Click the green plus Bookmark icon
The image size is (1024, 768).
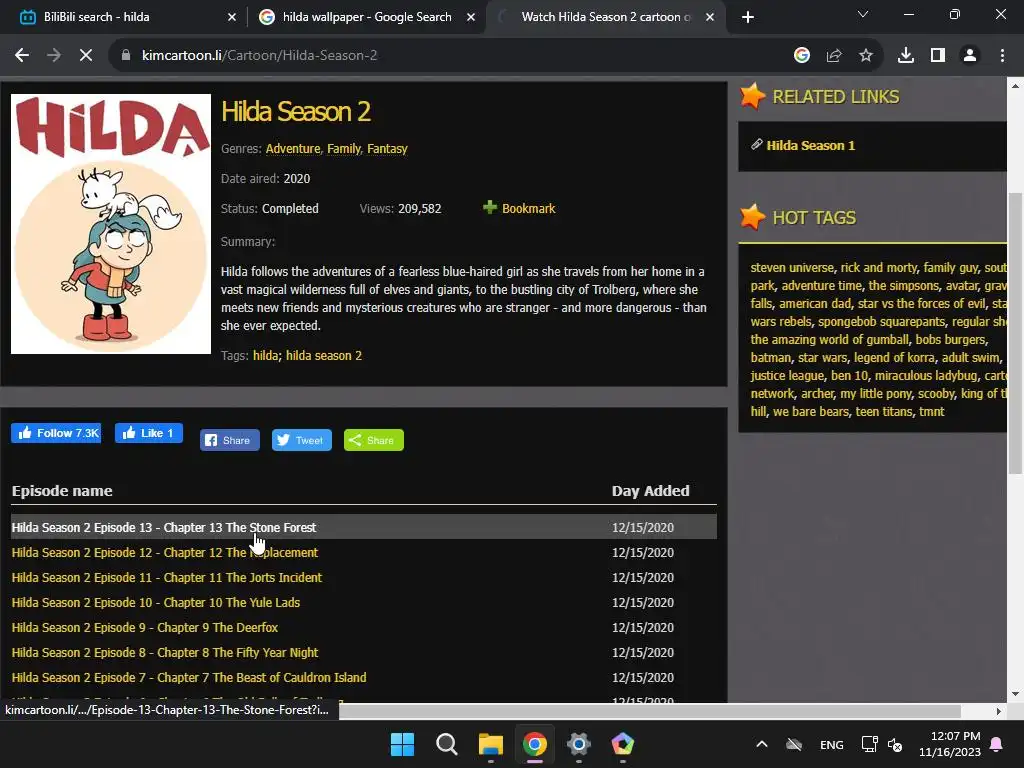[490, 208]
